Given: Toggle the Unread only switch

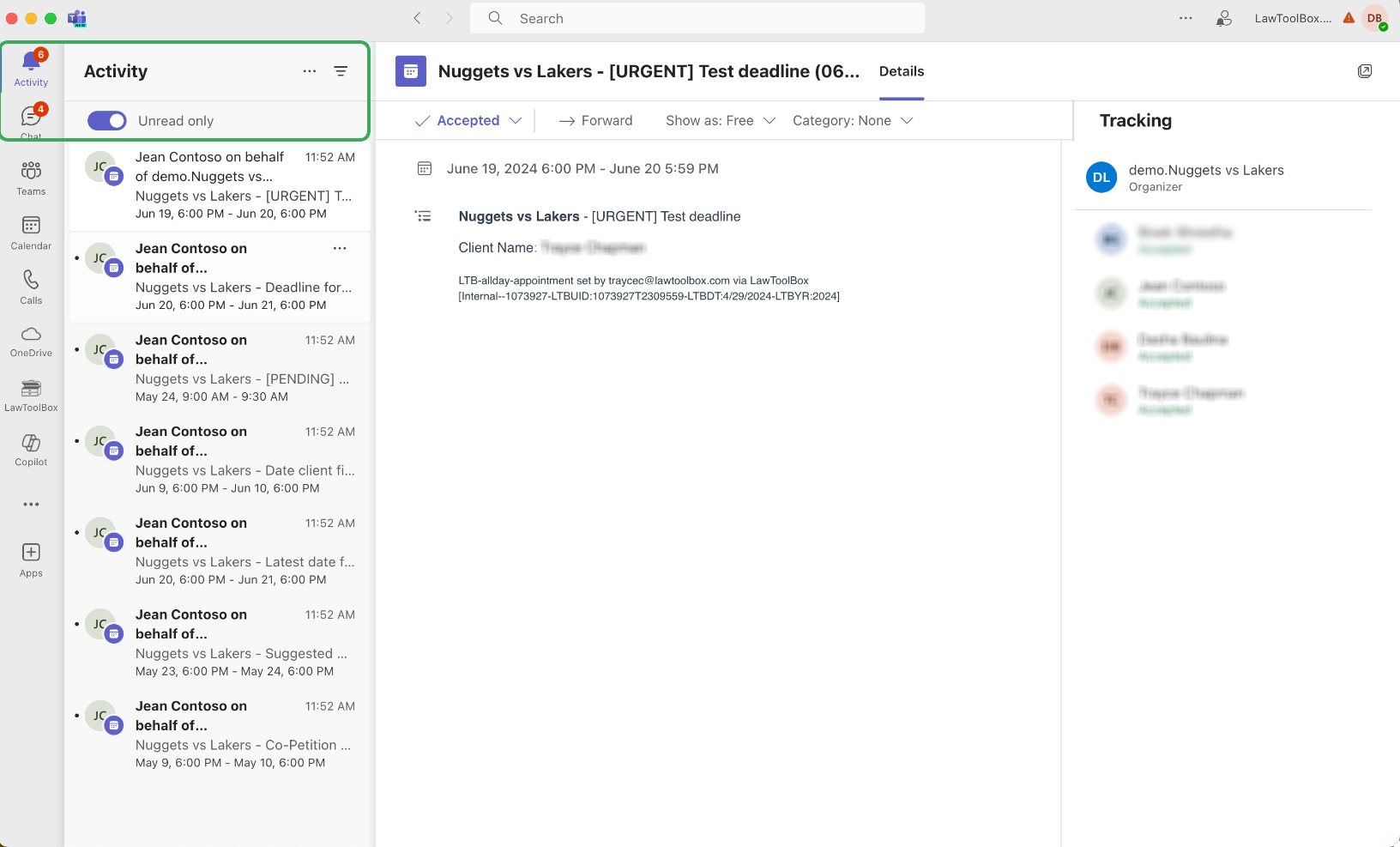Looking at the screenshot, I should [x=107, y=121].
